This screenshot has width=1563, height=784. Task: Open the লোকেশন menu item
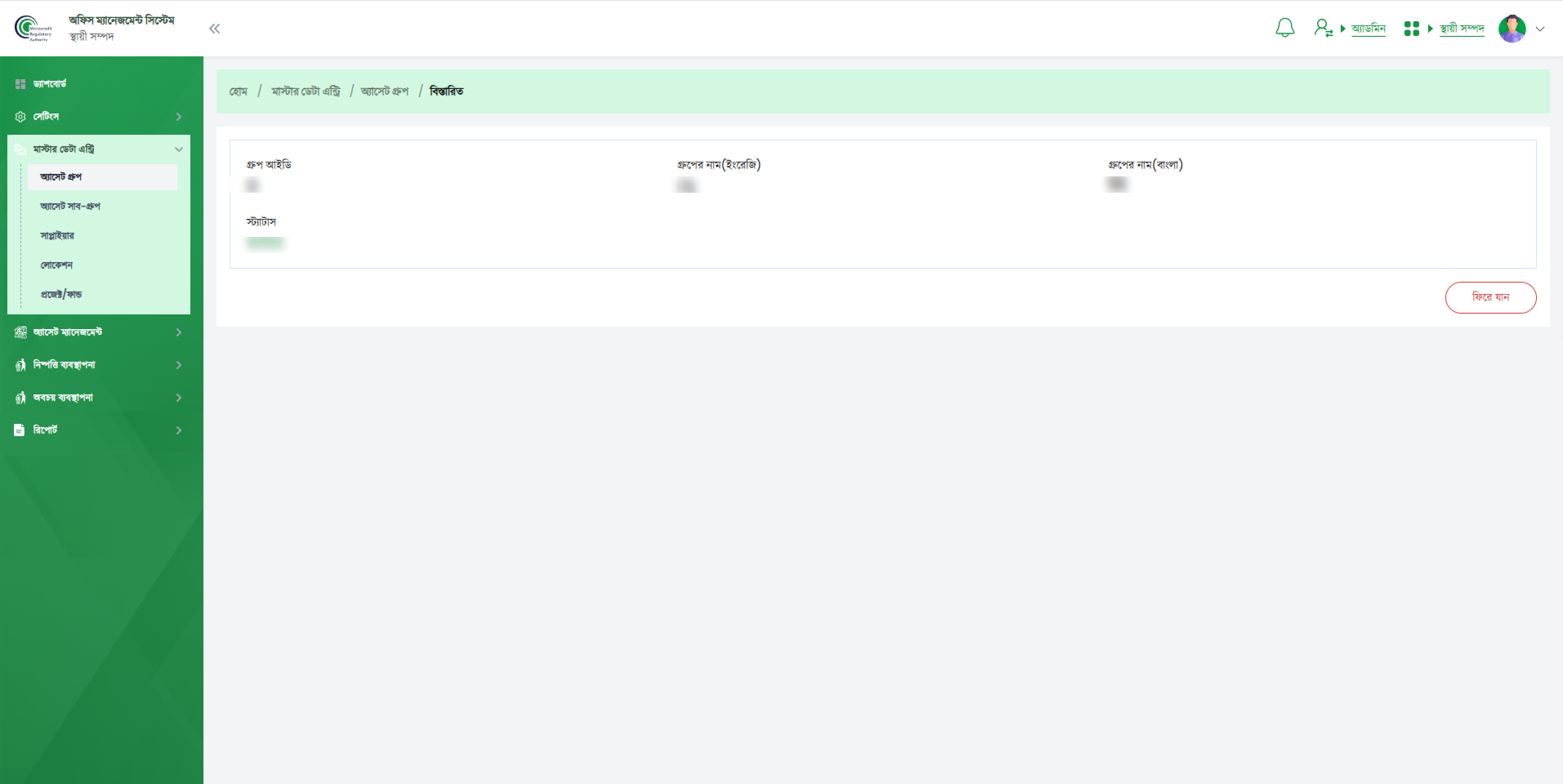tap(56, 265)
